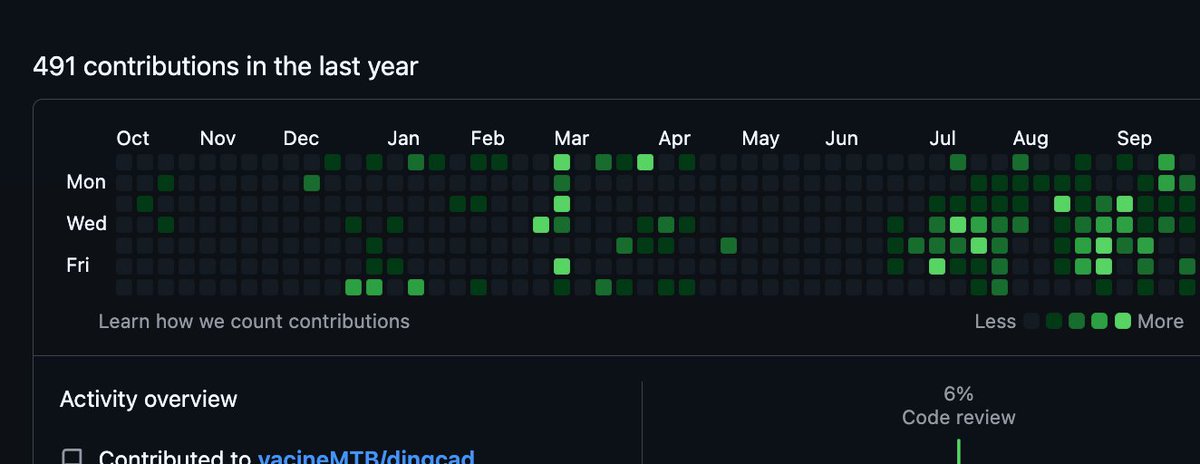Screen dimensions: 1200x464
Task: Click the May month label
Action: point(761,138)
